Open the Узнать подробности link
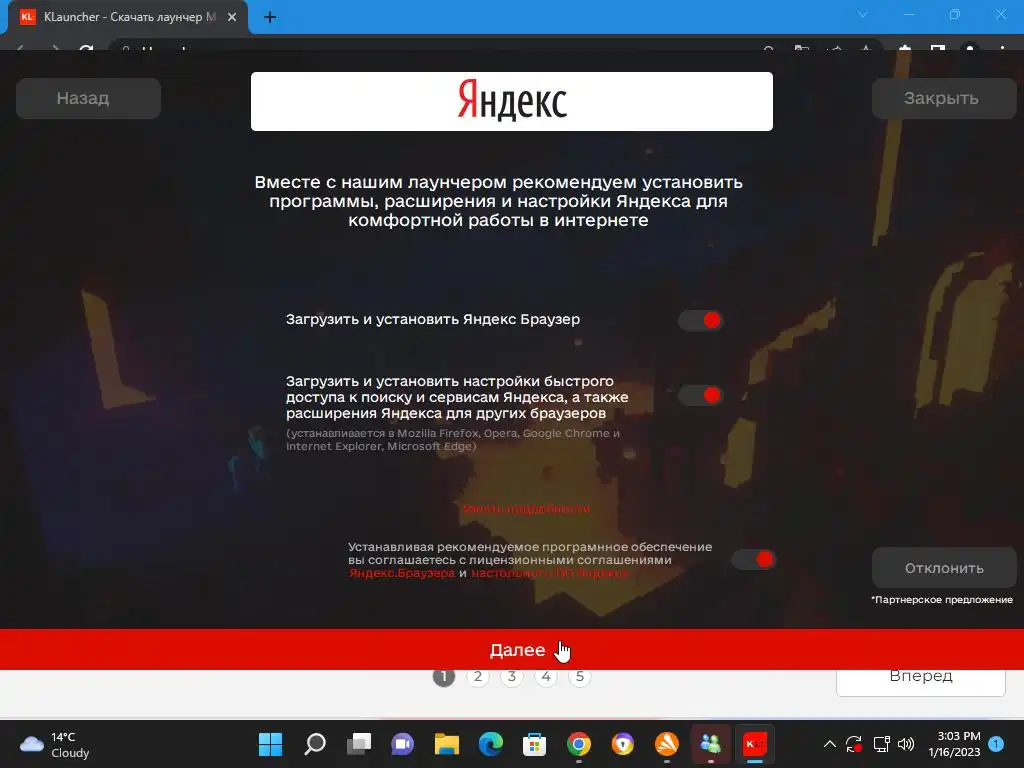 pyautogui.click(x=526, y=509)
